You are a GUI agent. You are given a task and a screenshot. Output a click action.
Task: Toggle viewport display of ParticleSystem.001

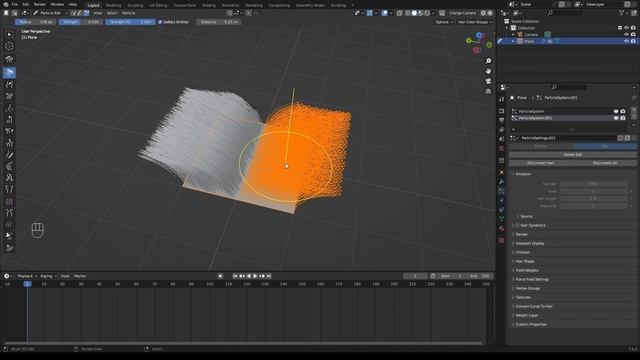[616, 118]
